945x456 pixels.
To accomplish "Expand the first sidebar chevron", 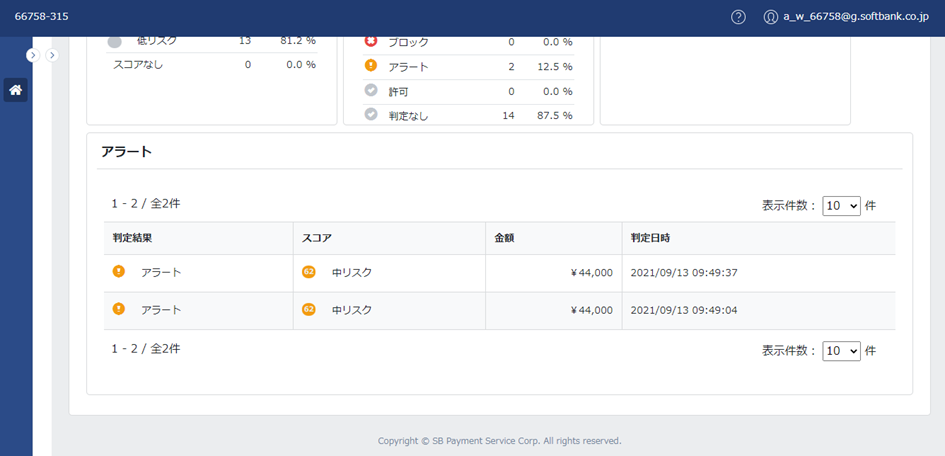I will [x=33, y=55].
